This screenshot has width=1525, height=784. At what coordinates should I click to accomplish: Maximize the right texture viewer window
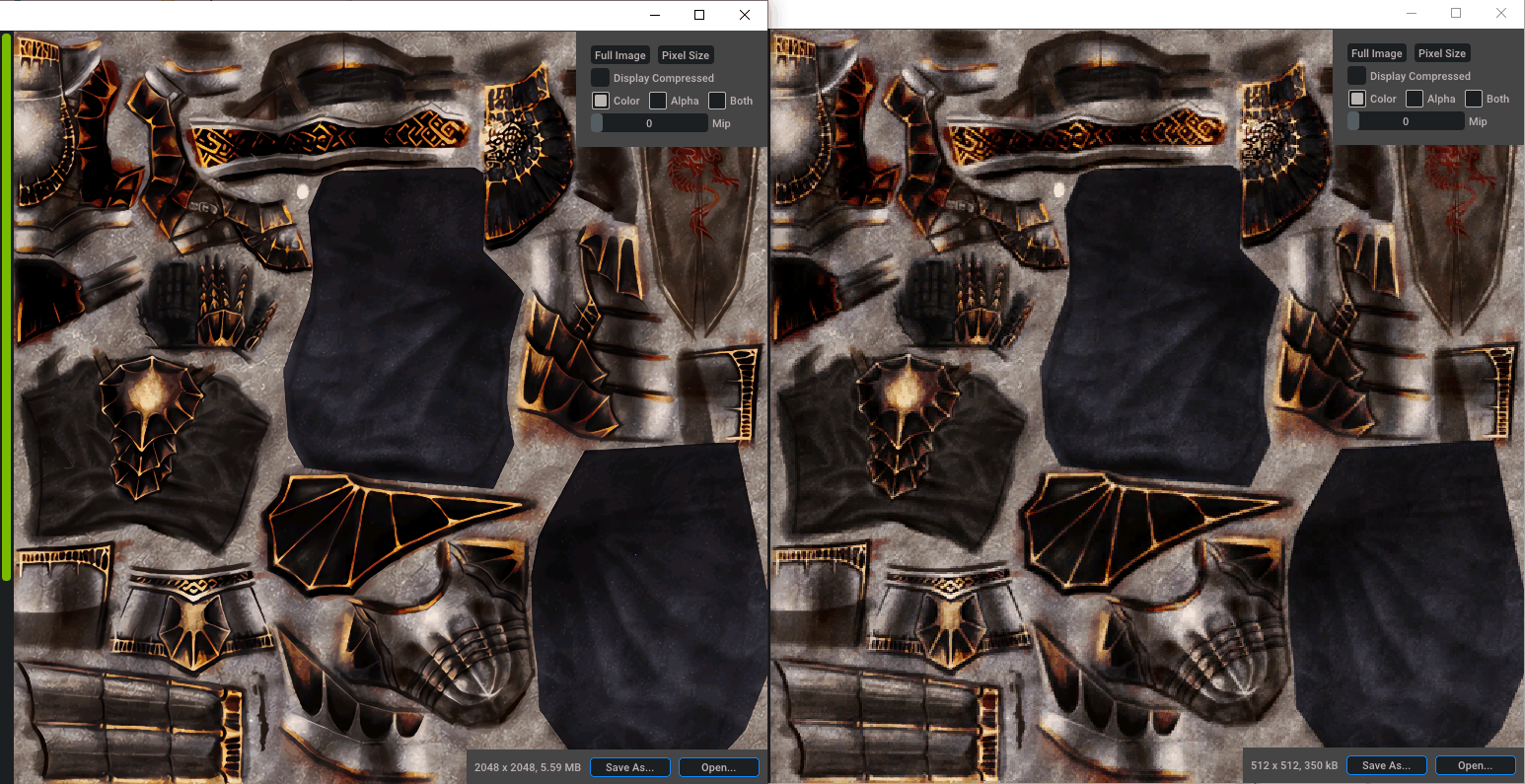[x=1456, y=13]
